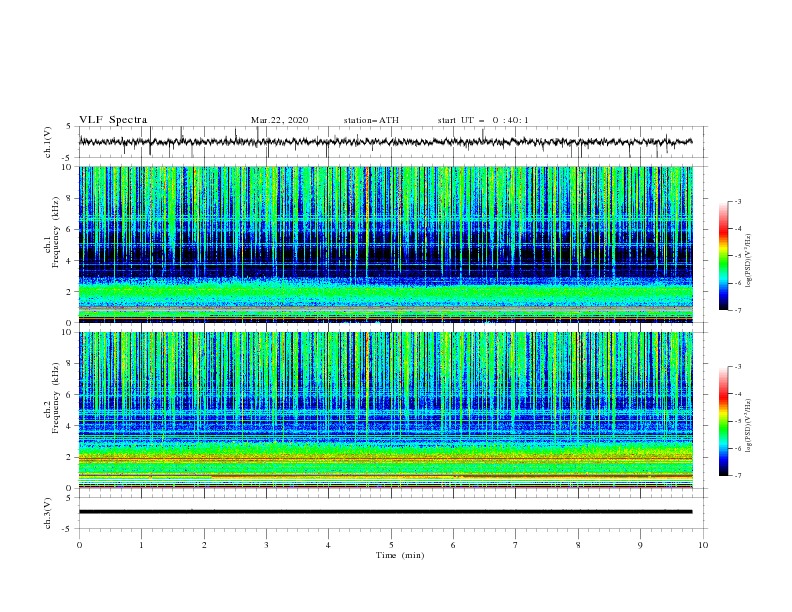
Task: Click the ch.2 frequency axis "6" tick label
Action: coord(69,395)
